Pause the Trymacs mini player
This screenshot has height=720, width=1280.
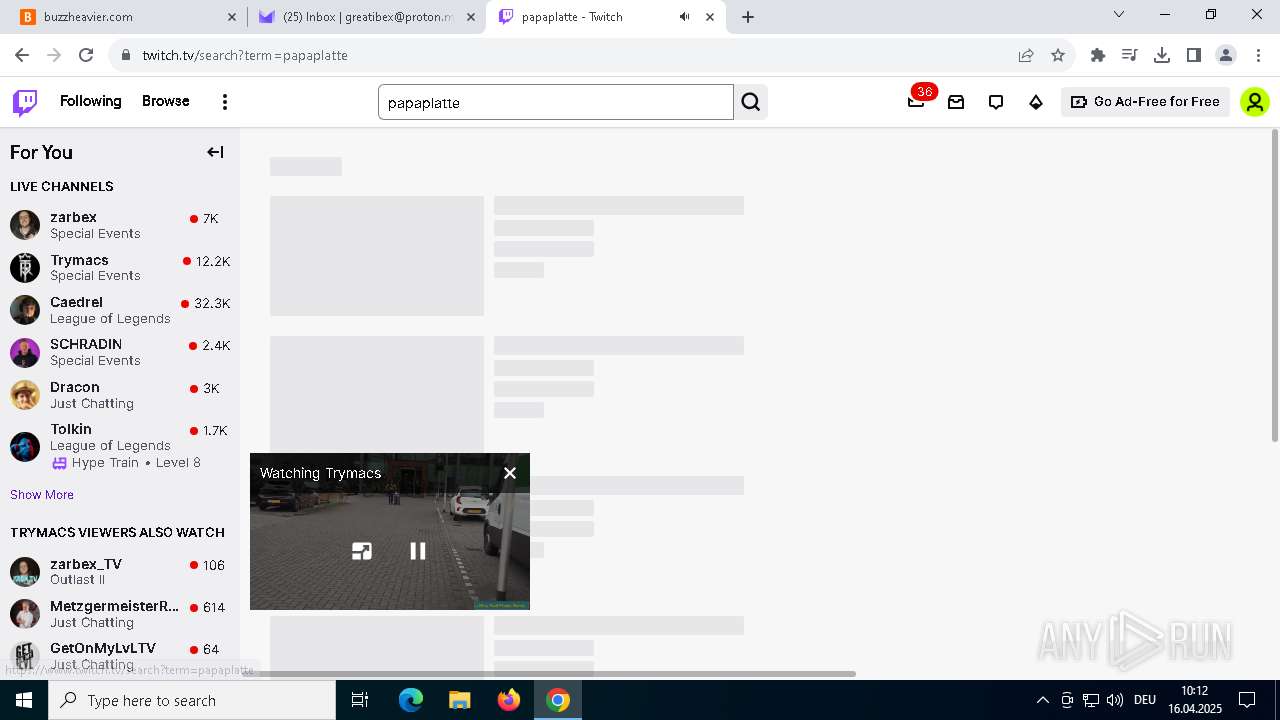click(x=418, y=551)
